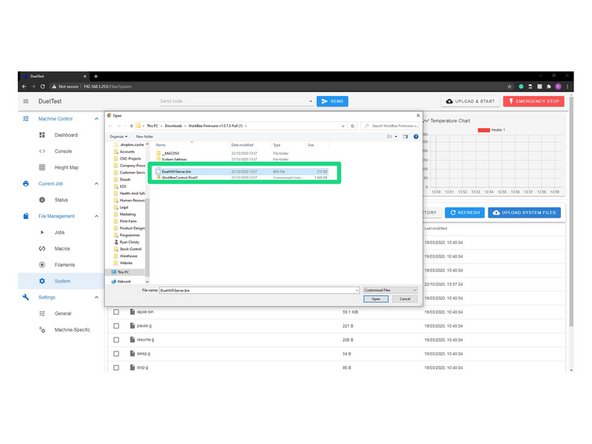
Task: Tick the checkbox for resume.g
Action: pyautogui.click(x=116, y=340)
